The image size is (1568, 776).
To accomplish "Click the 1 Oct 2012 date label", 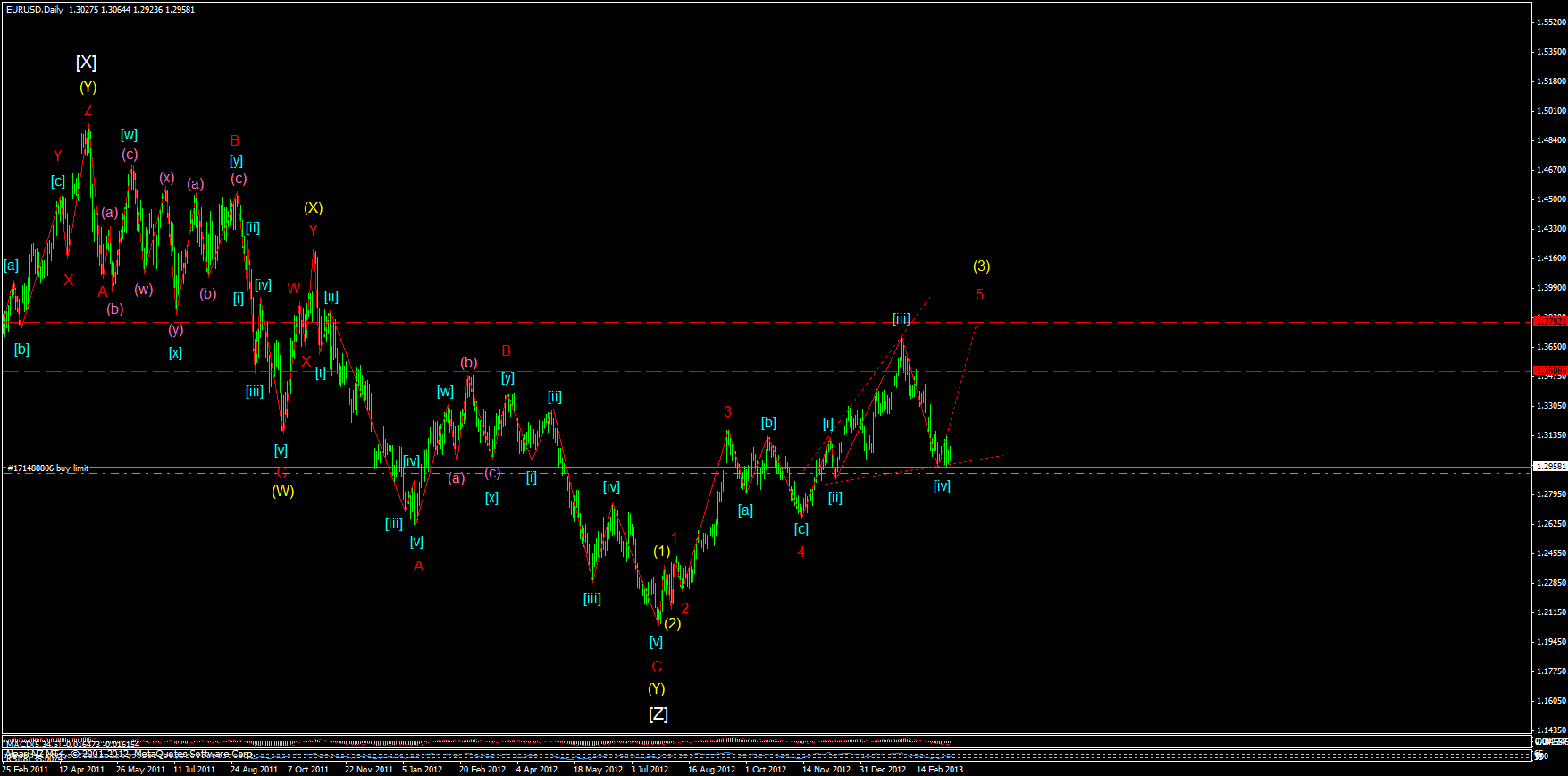I will [766, 770].
